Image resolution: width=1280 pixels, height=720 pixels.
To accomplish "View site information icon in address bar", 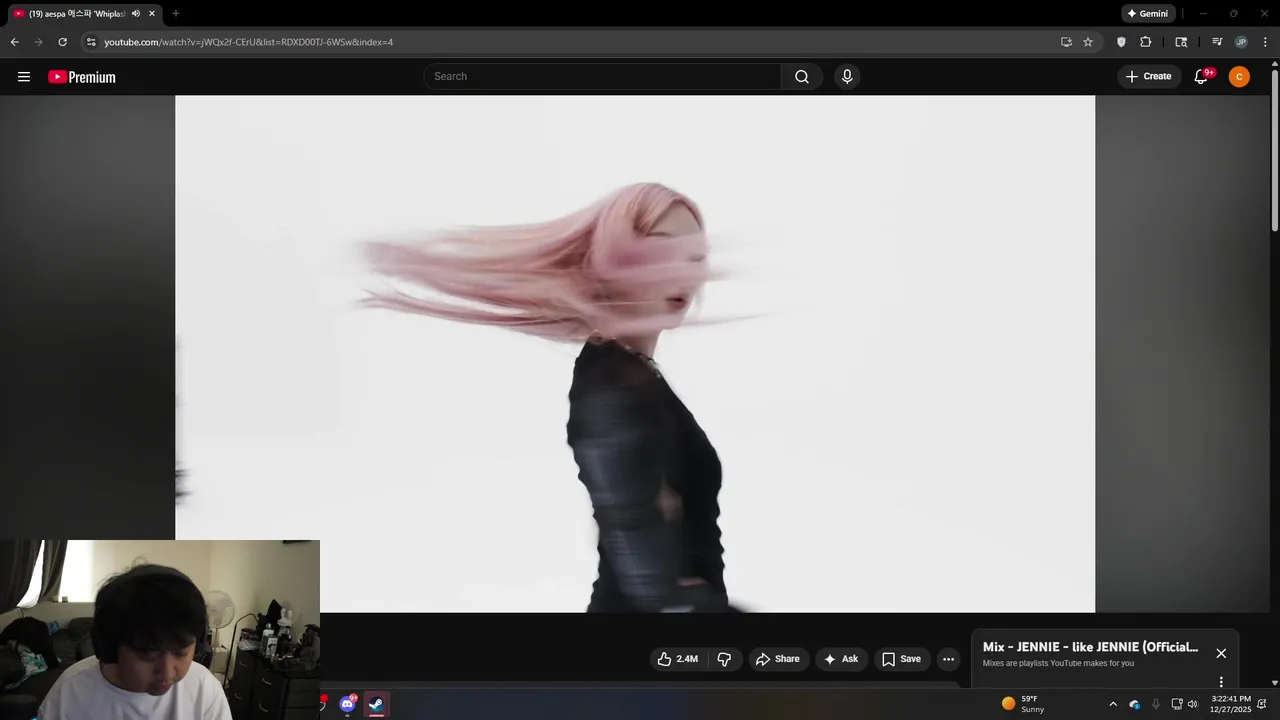I will (91, 42).
